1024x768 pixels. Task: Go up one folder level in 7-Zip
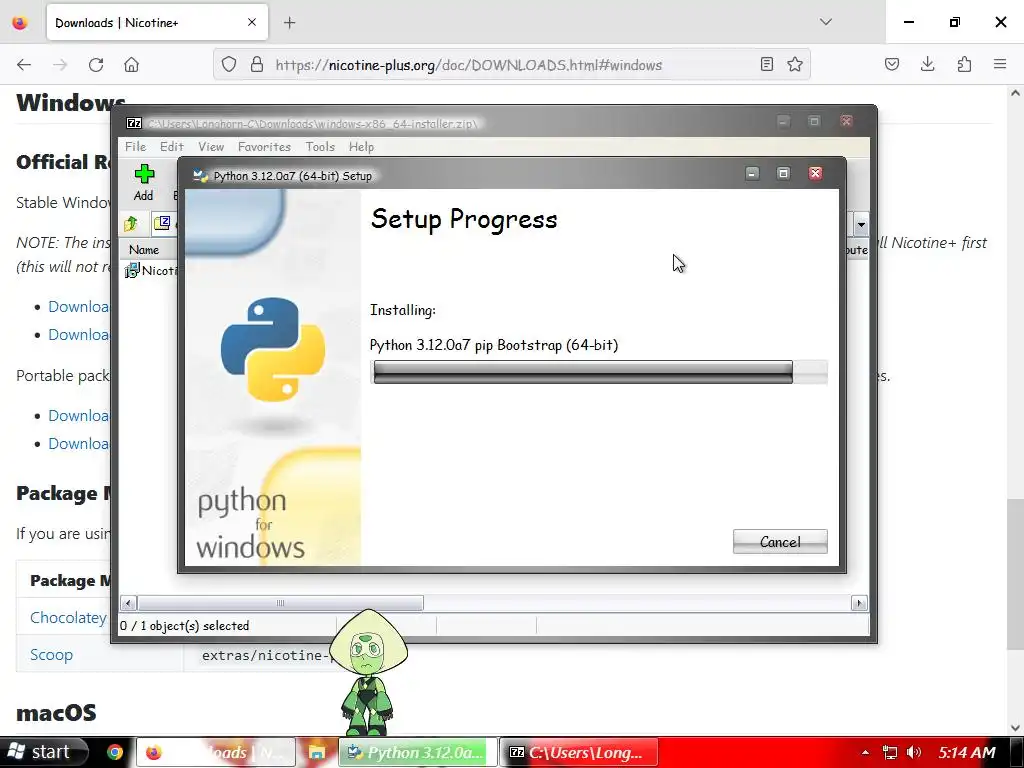[x=131, y=224]
